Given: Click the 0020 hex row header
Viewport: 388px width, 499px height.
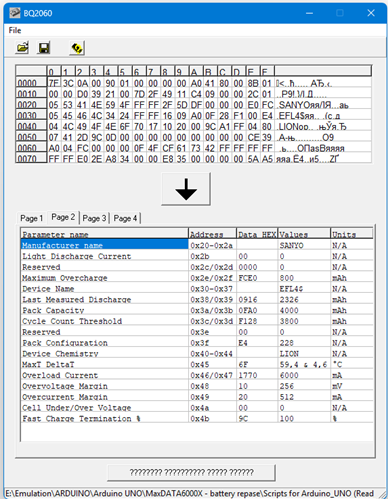Looking at the screenshot, I should (x=31, y=105).
